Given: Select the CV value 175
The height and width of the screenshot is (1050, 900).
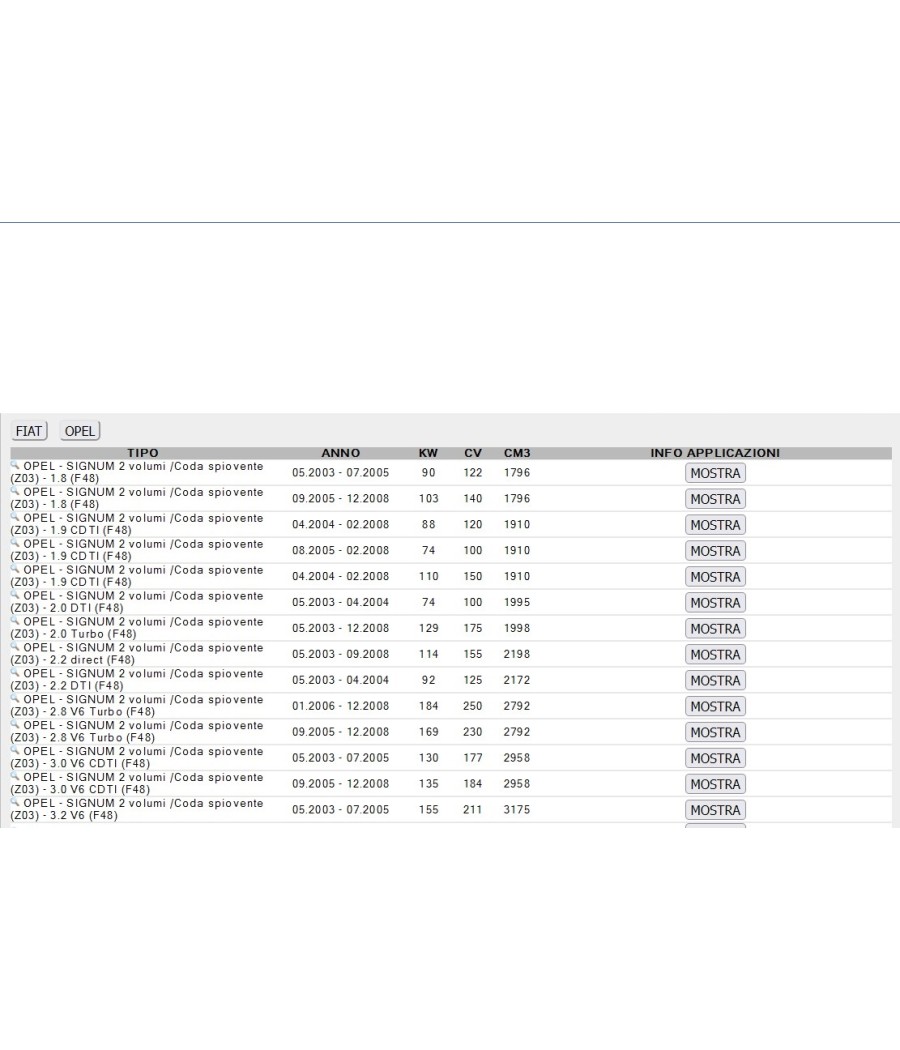Looking at the screenshot, I should (473, 628).
